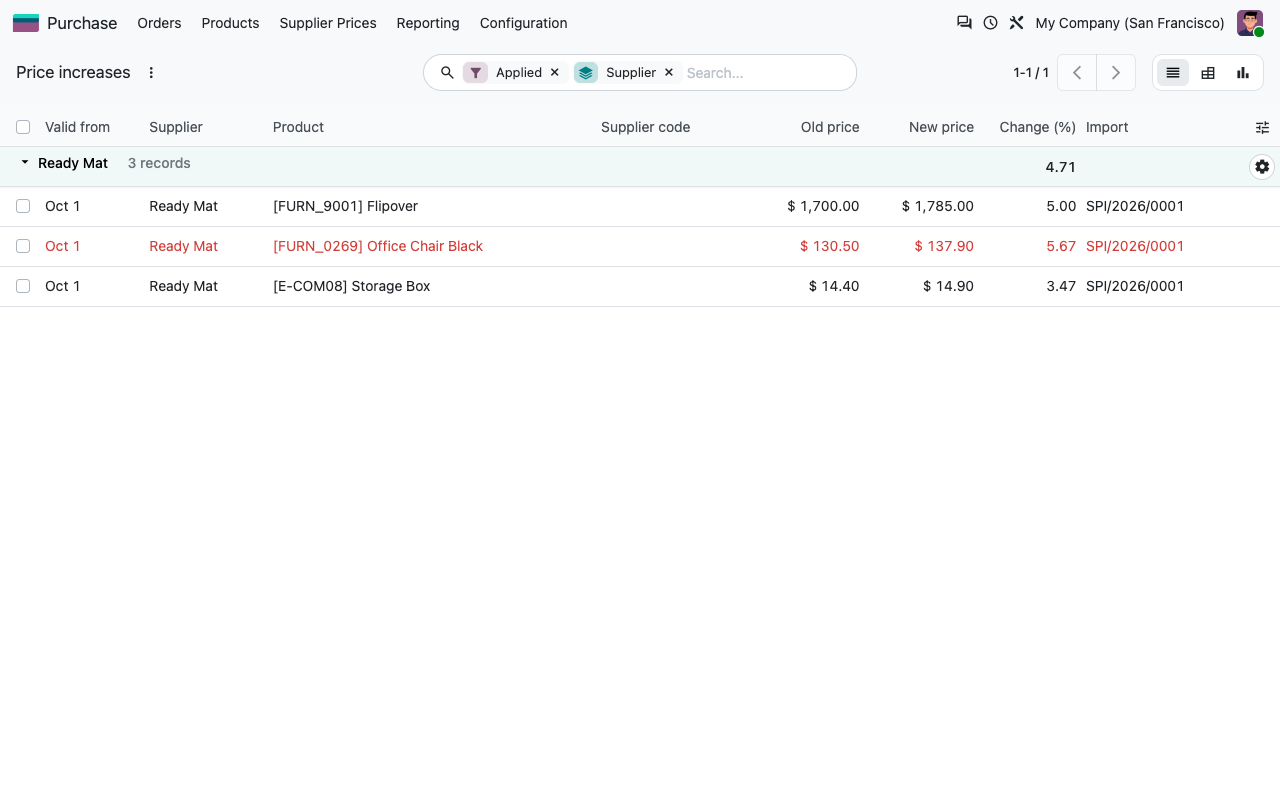Tick the select-all header checkbox
Image resolution: width=1280 pixels, height=800 pixels.
(23, 127)
